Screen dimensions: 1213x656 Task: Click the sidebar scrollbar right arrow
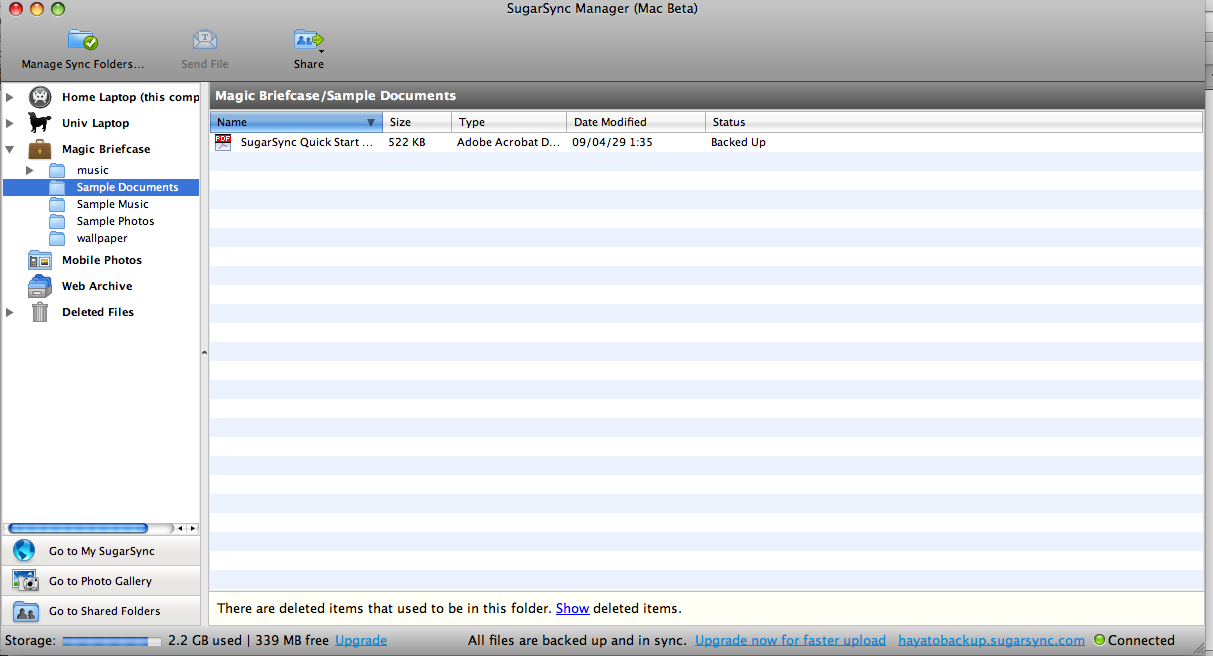coord(193,528)
